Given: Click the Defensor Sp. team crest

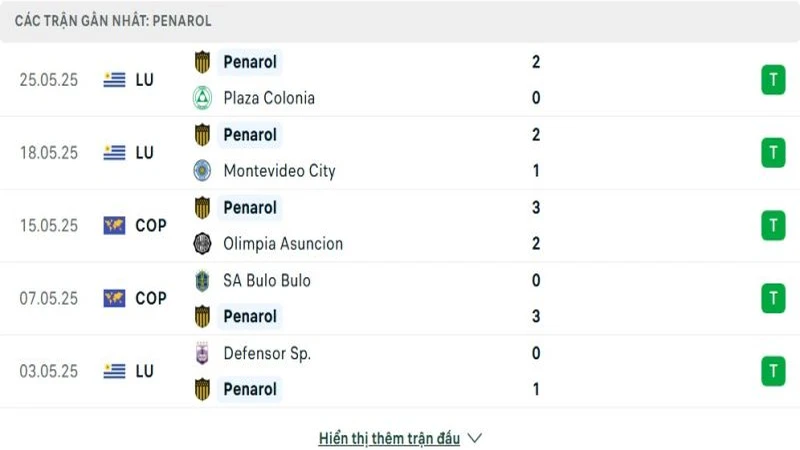Looking at the screenshot, I should (x=202, y=353).
